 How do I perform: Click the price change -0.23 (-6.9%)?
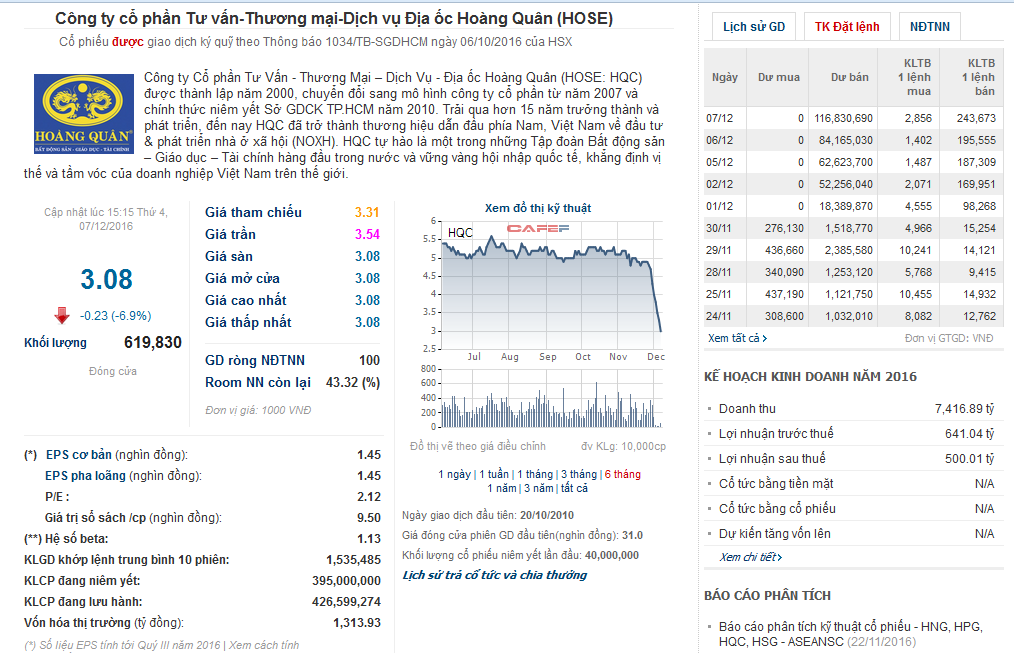tap(116, 316)
